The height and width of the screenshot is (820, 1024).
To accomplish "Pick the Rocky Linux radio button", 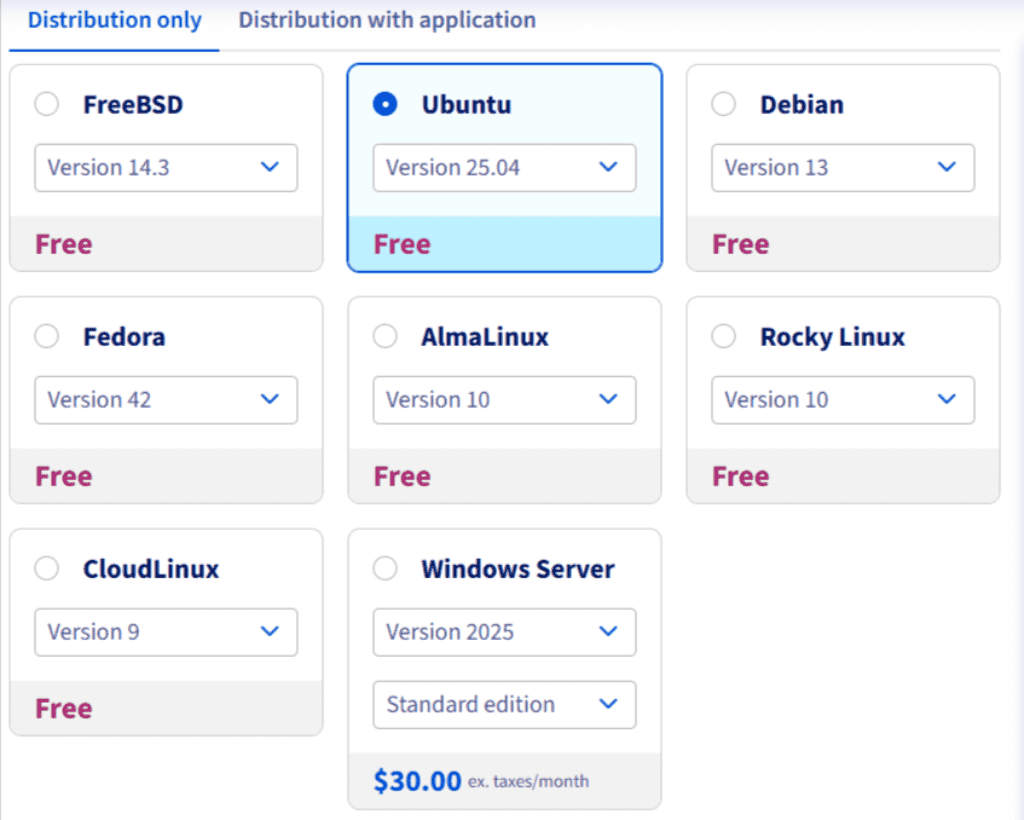I will (723, 336).
